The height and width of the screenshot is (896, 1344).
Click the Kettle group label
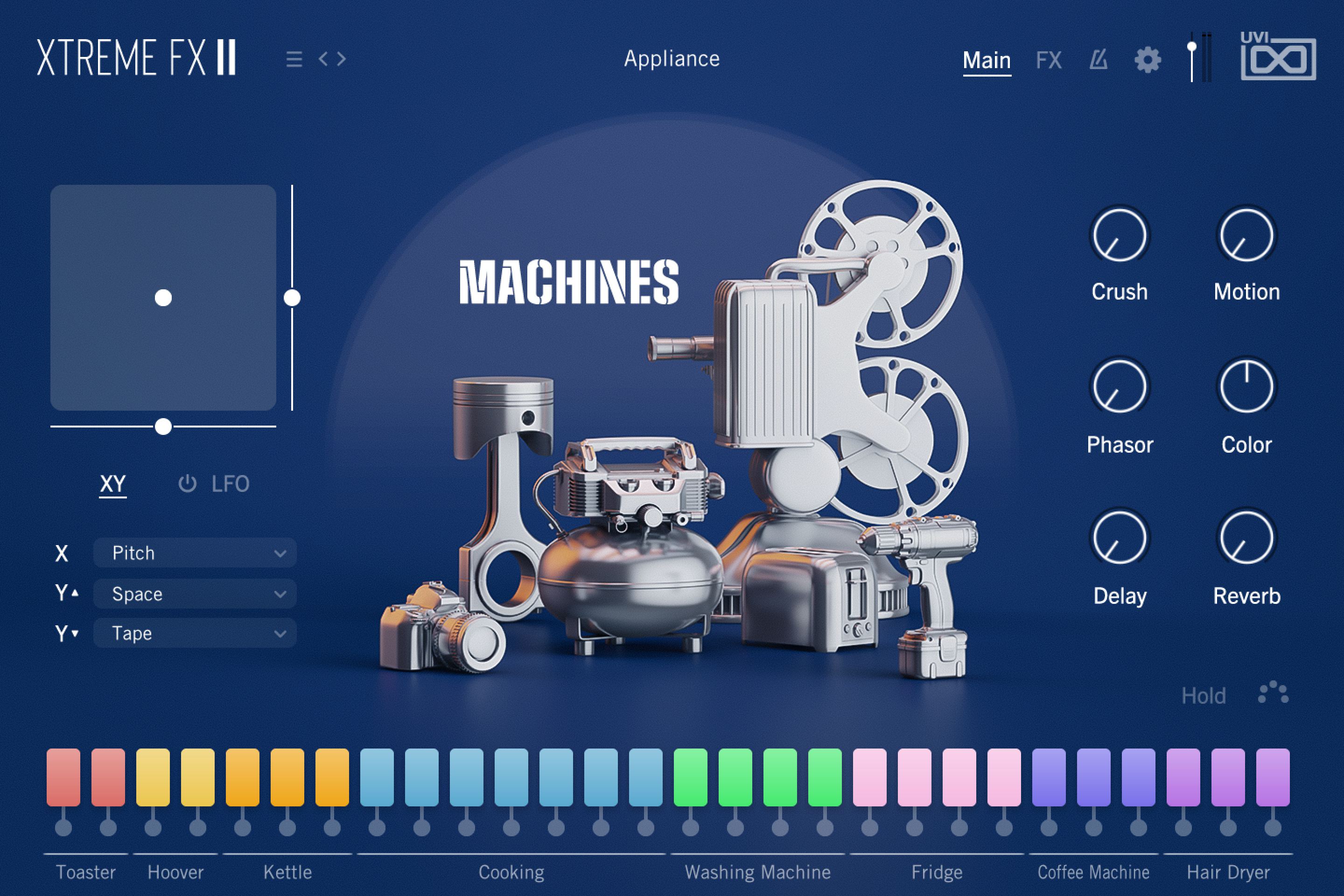pyautogui.click(x=287, y=872)
